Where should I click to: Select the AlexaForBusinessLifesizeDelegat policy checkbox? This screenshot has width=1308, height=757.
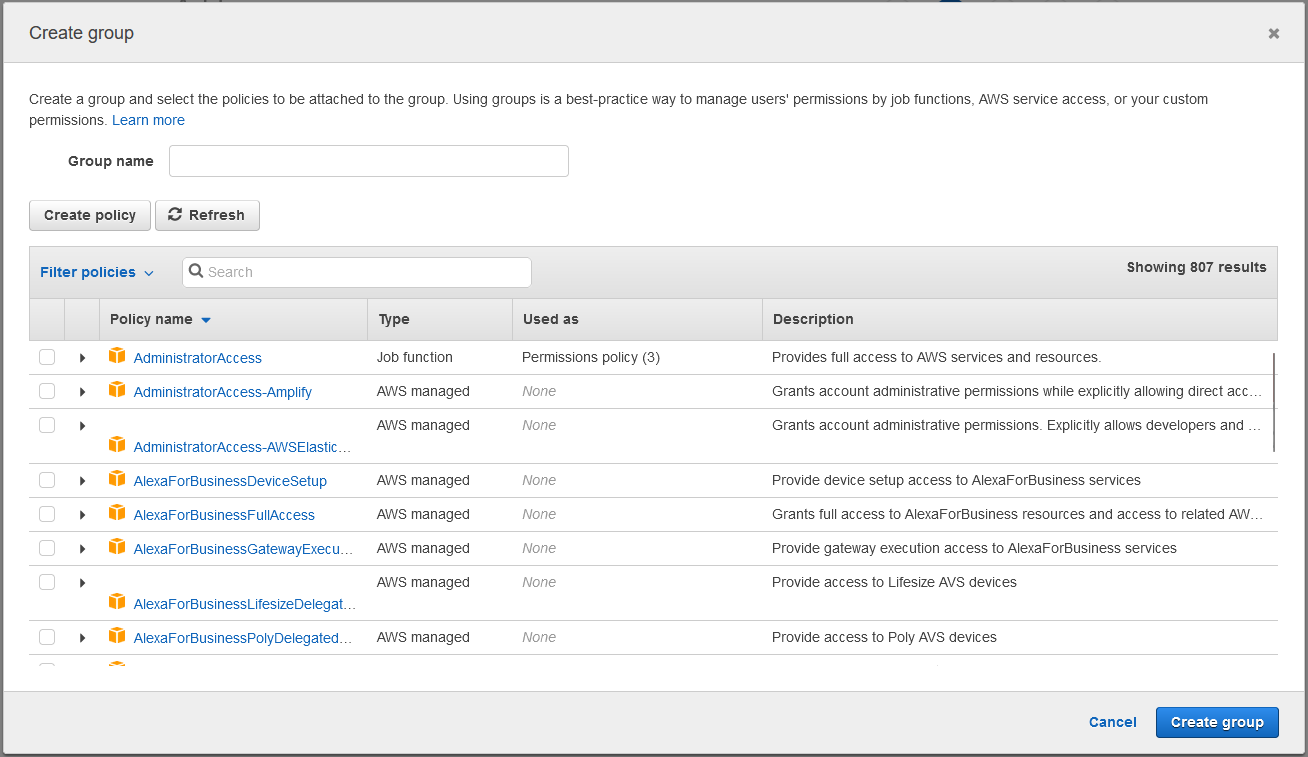(47, 582)
